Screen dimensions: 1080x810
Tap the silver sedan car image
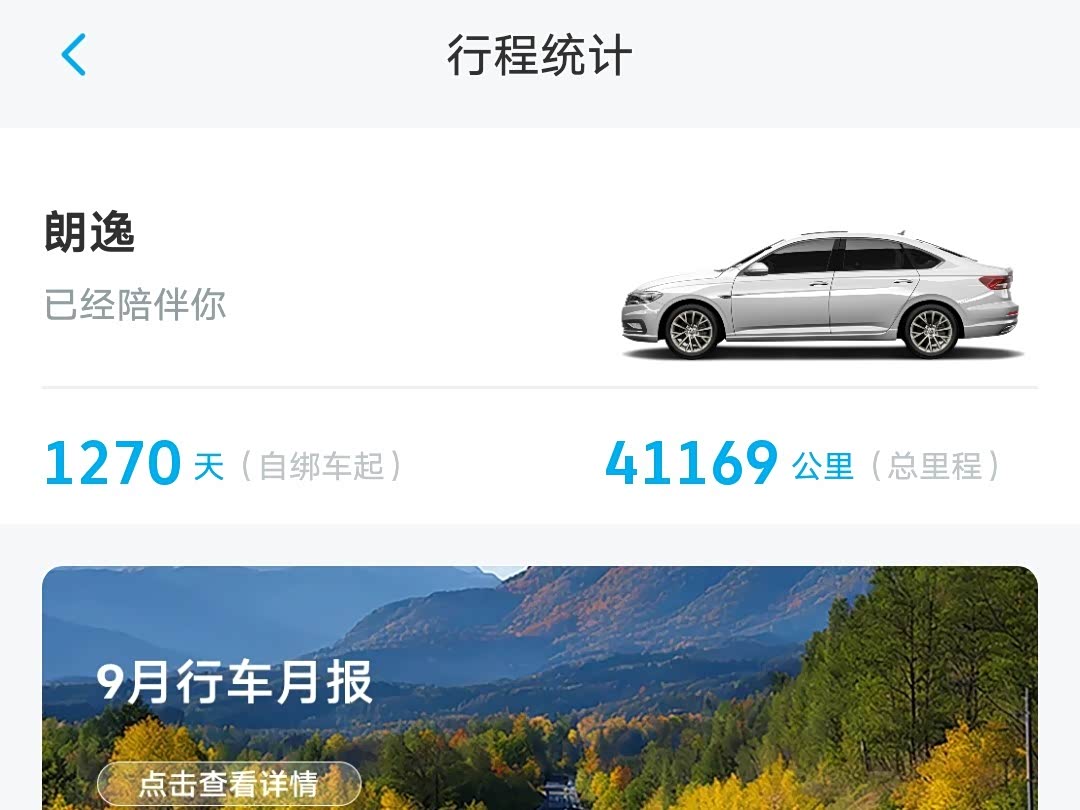(x=820, y=295)
